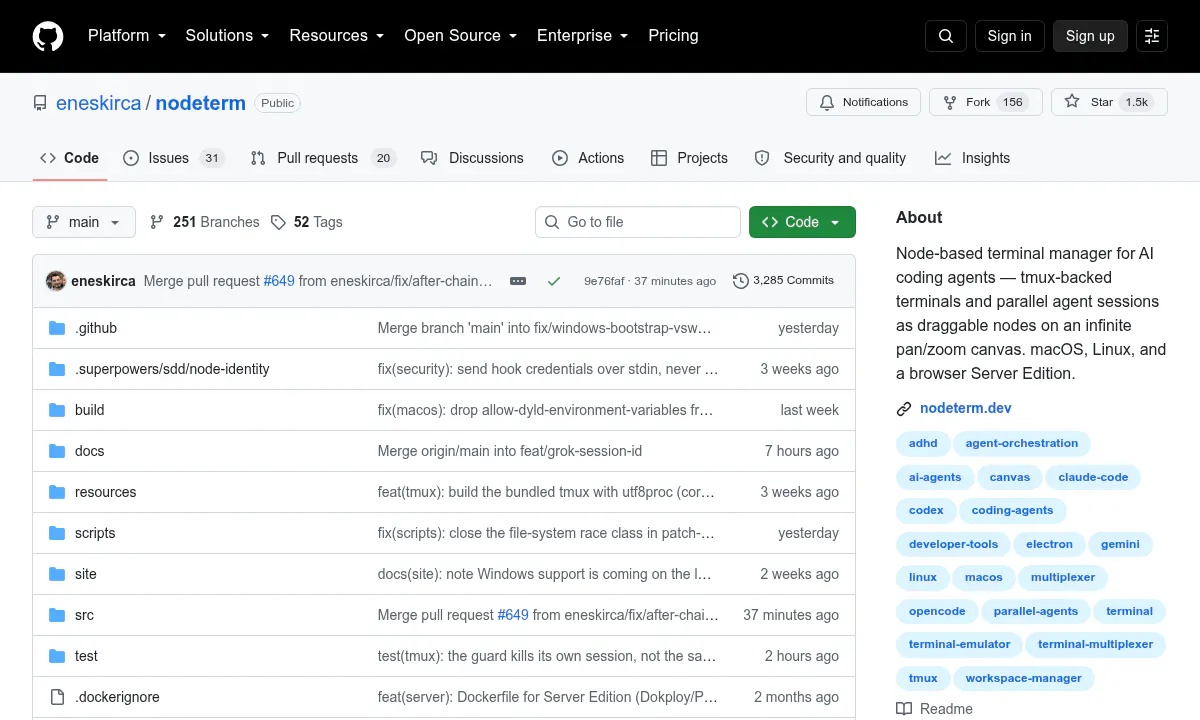Click the build folder icon
The width and height of the screenshot is (1200, 720).
click(57, 410)
